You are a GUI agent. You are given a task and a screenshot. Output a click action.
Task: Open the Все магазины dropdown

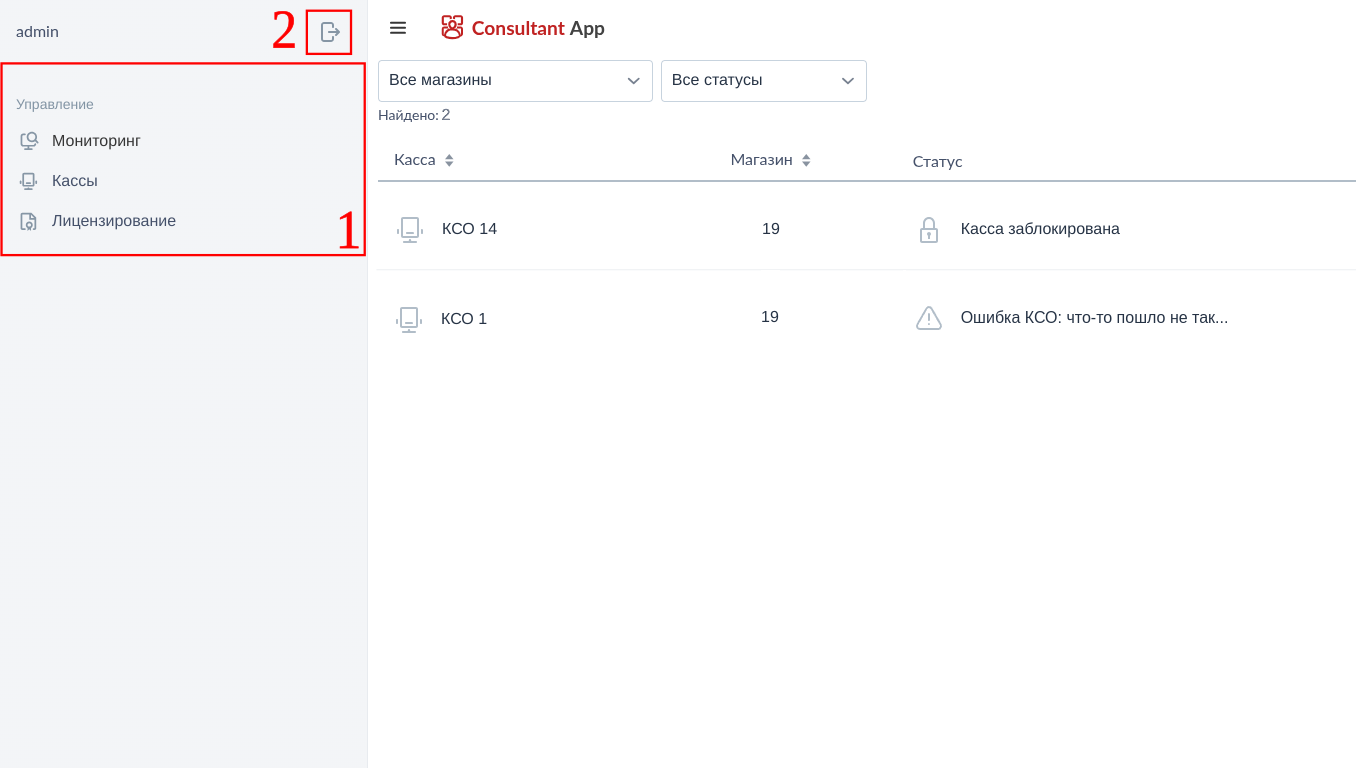pyautogui.click(x=515, y=81)
